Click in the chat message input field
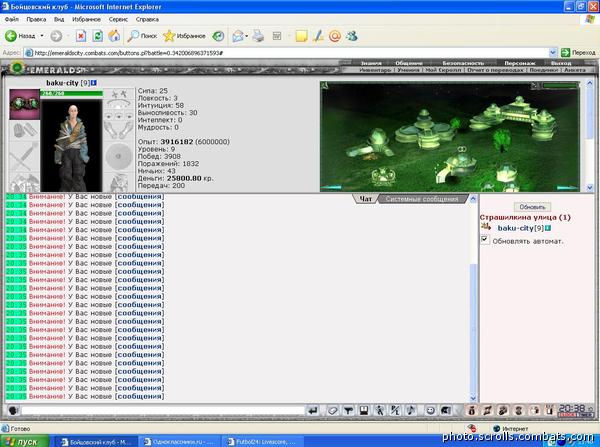Screen dimensions: 600x447 click(163, 411)
